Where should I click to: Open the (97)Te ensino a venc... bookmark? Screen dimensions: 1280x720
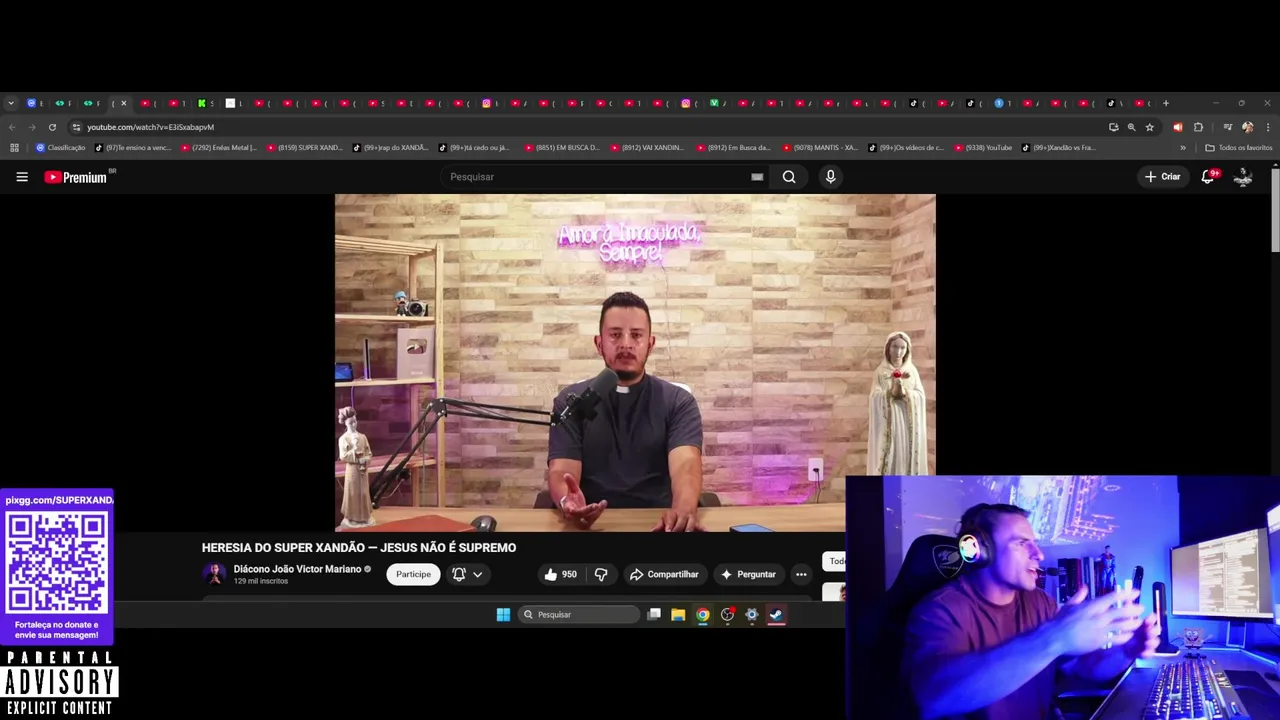pyautogui.click(x=133, y=148)
